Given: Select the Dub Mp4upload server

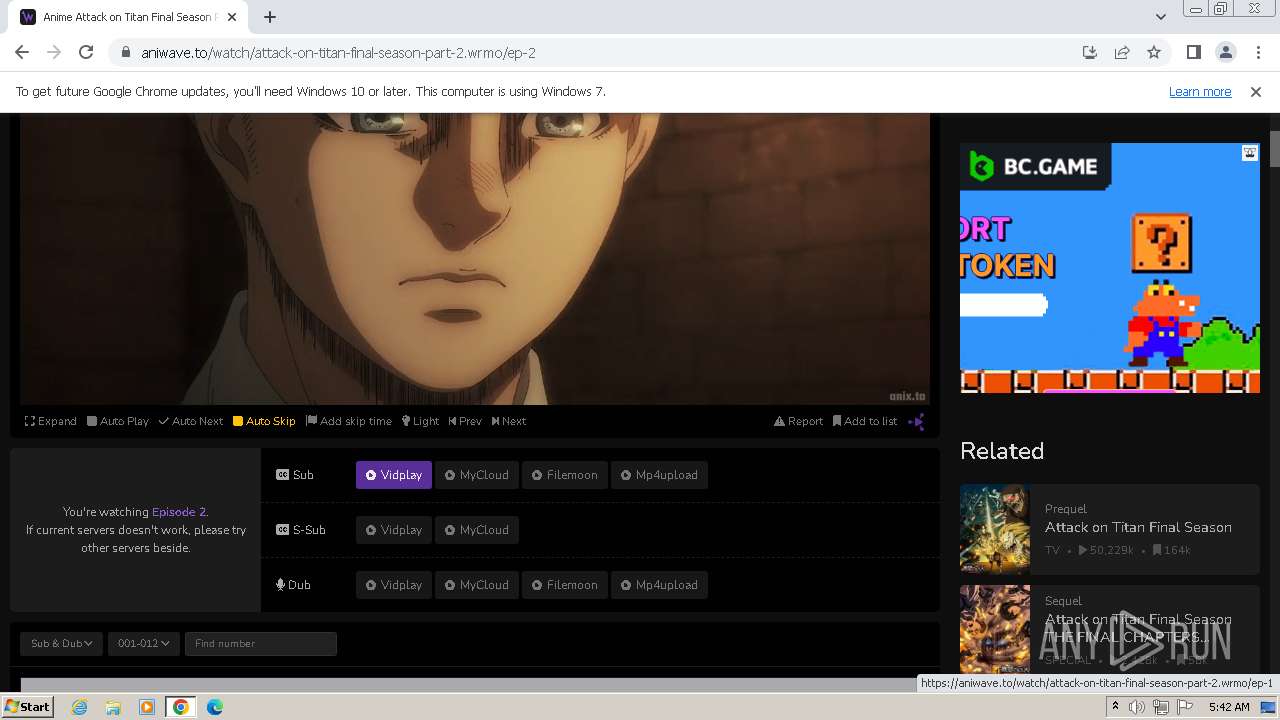Looking at the screenshot, I should coord(660,585).
